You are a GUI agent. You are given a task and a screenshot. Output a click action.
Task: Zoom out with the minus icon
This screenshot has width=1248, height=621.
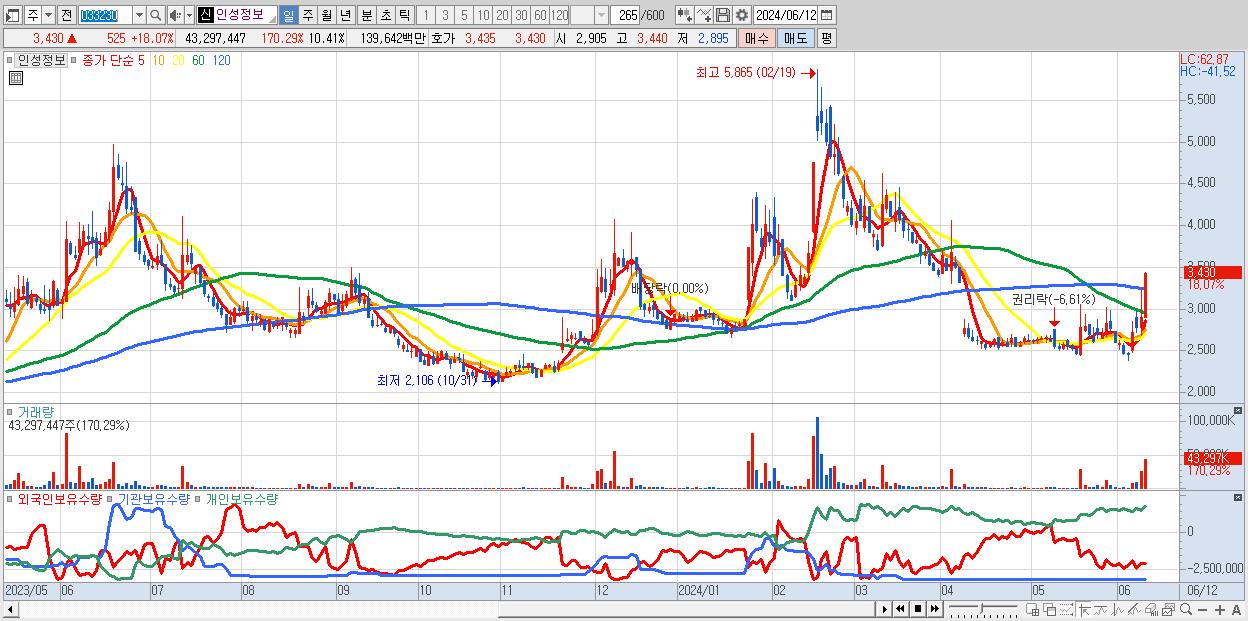click(x=1202, y=609)
